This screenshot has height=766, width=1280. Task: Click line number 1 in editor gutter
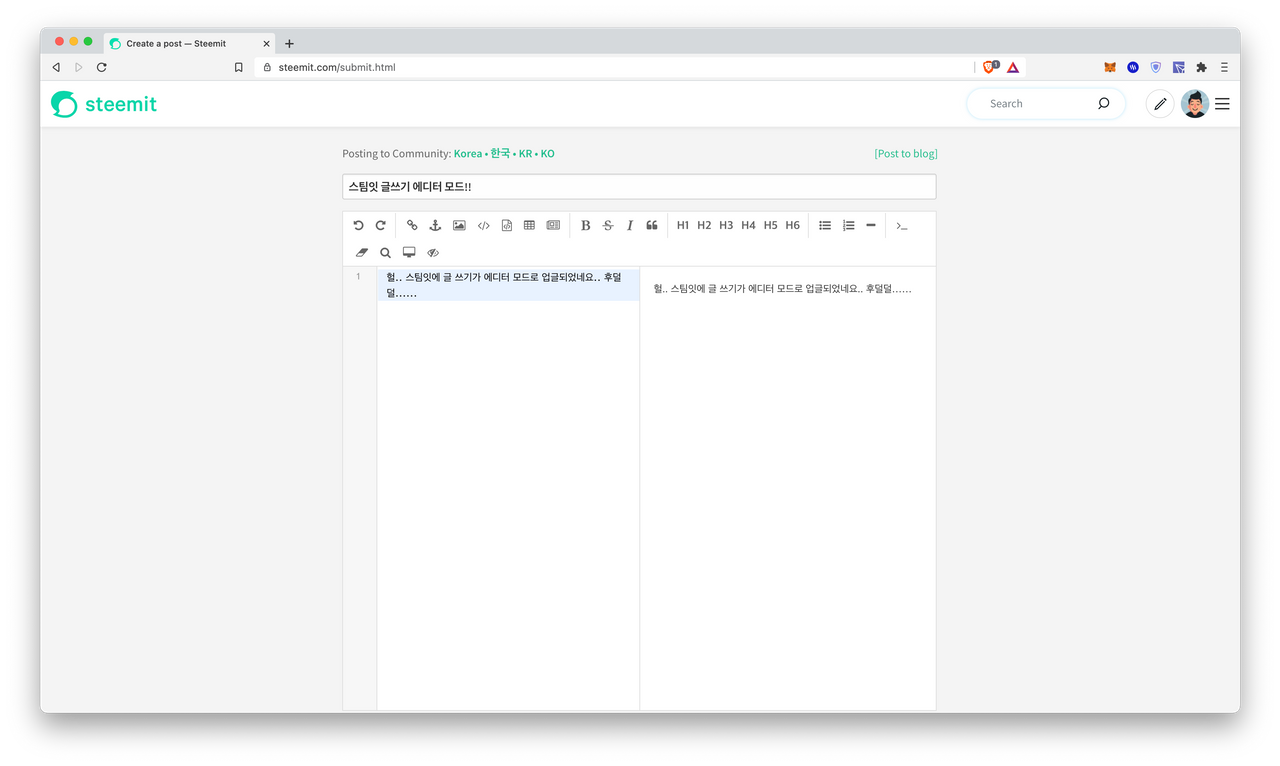click(358, 277)
